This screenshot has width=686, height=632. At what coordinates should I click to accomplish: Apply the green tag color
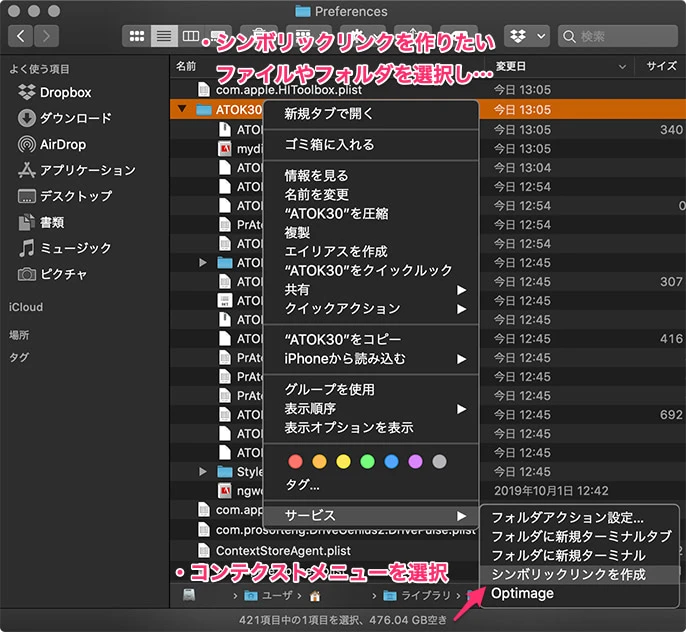[x=368, y=461]
